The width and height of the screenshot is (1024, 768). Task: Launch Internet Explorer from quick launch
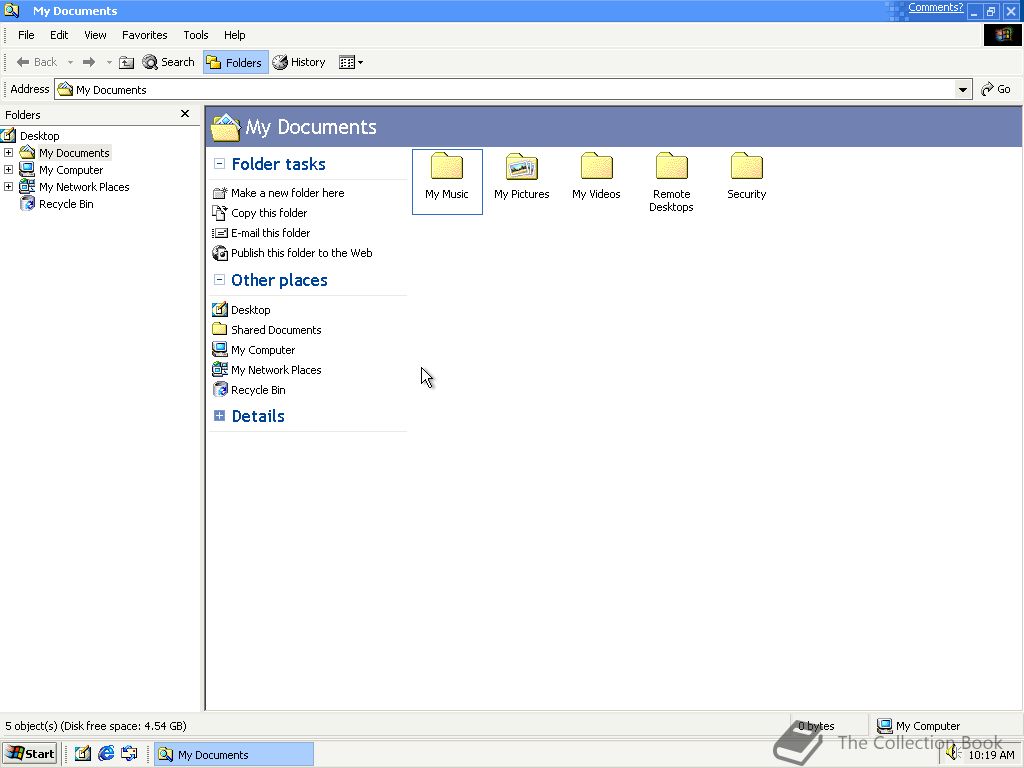click(x=106, y=754)
